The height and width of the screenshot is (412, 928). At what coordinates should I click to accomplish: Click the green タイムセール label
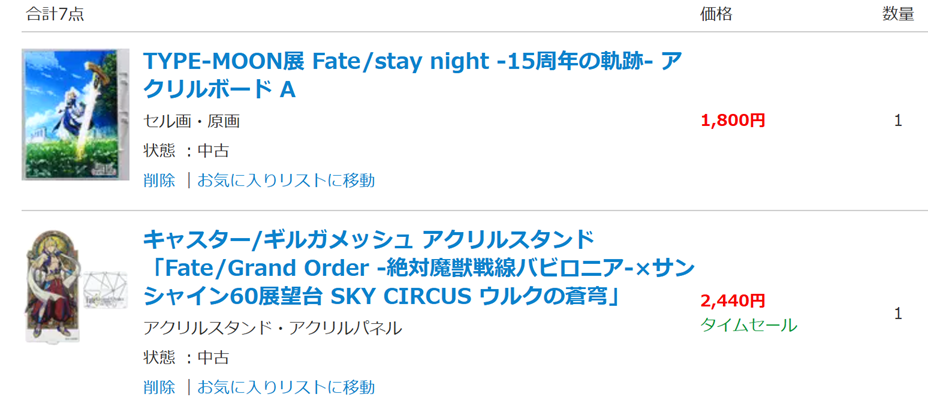(x=749, y=324)
